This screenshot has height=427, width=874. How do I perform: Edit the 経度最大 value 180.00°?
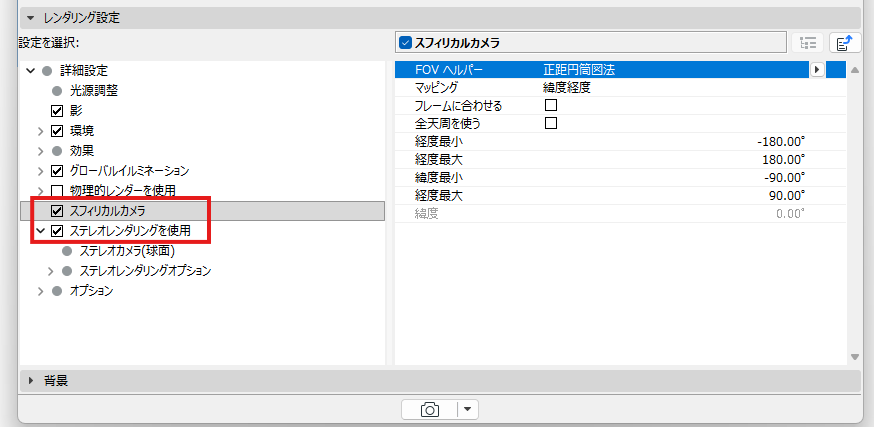(784, 160)
